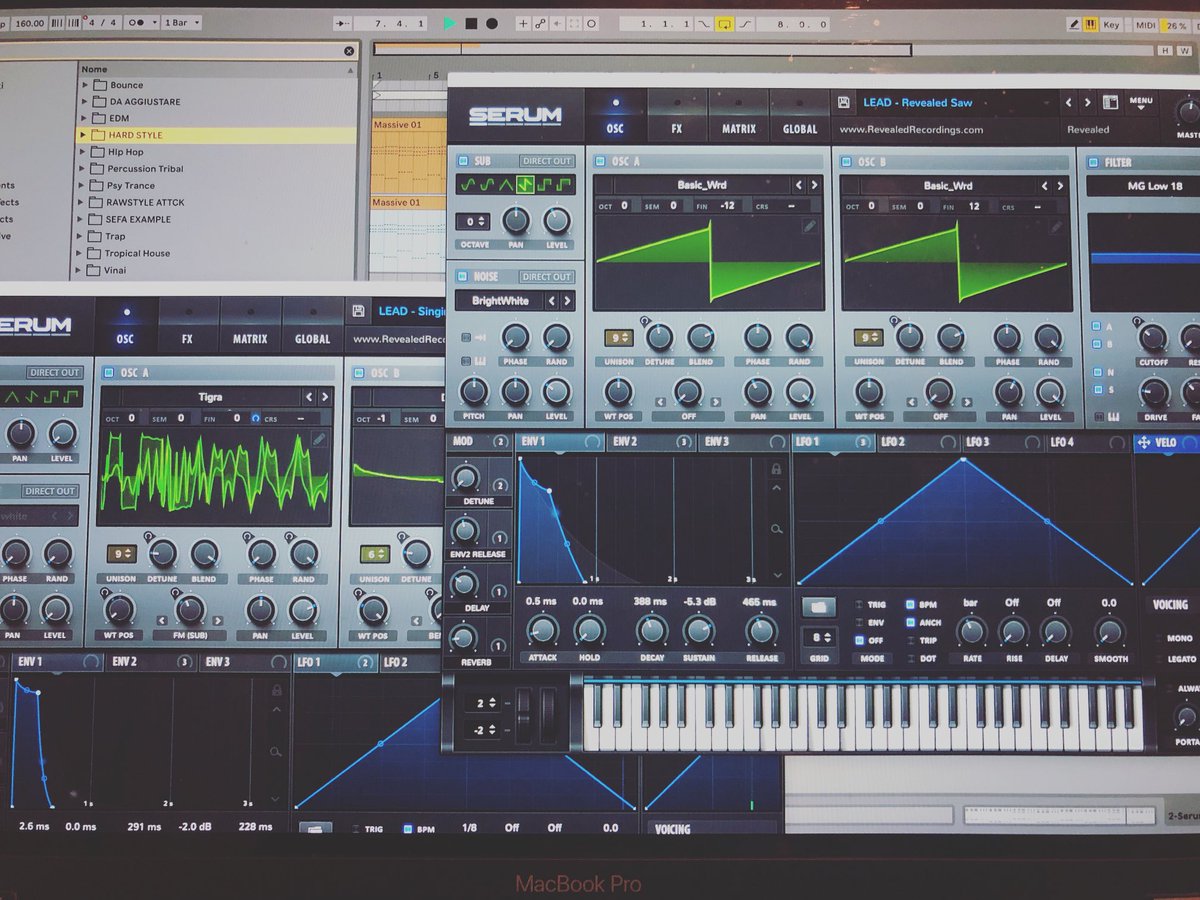This screenshot has height=900, width=1200.
Task: Click the SUB DIRECT OUT button
Action: pos(547,161)
